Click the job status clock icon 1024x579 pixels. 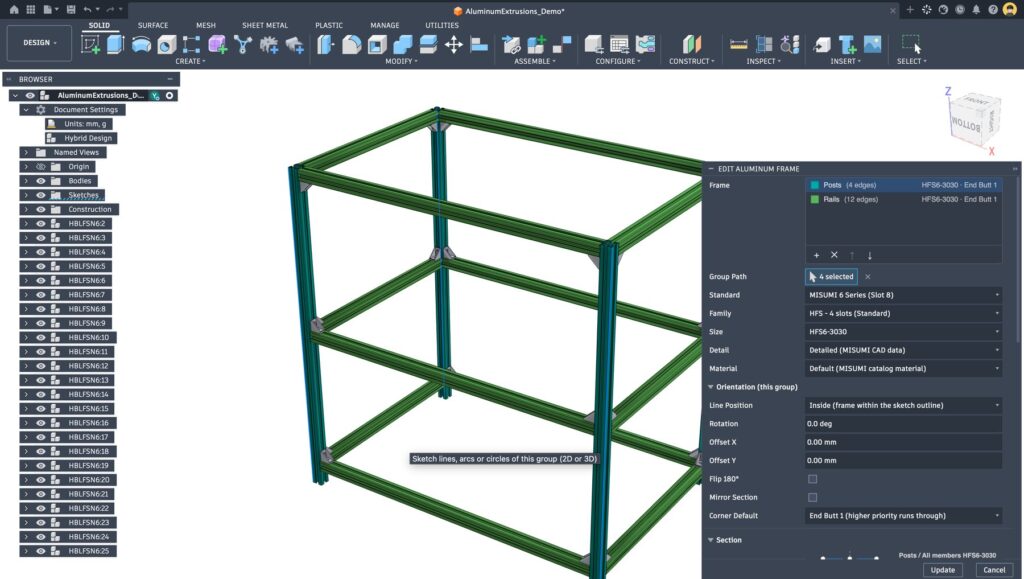point(959,10)
